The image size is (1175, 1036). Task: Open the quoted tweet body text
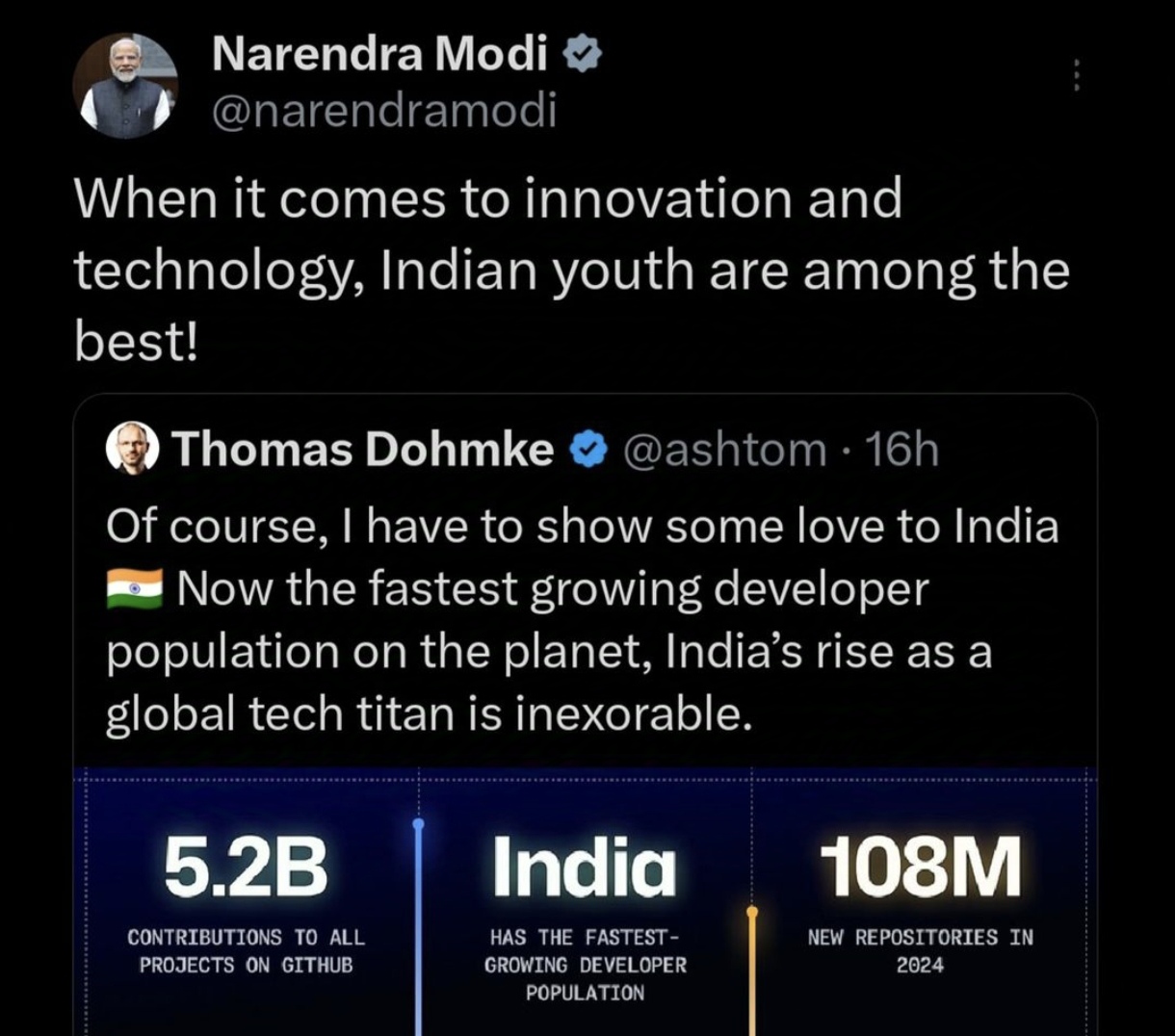click(582, 620)
